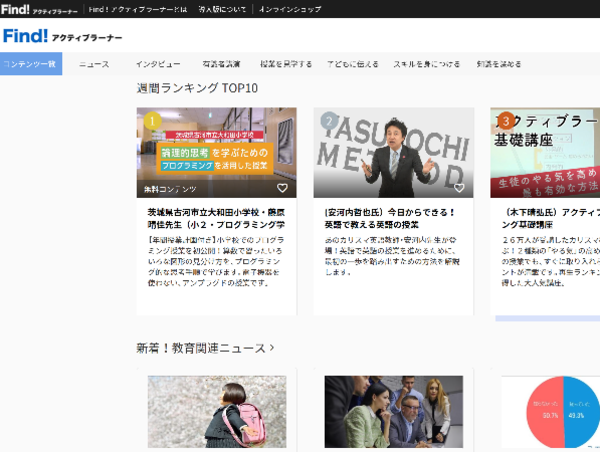Open スキルを身につける navigation item

(427, 64)
